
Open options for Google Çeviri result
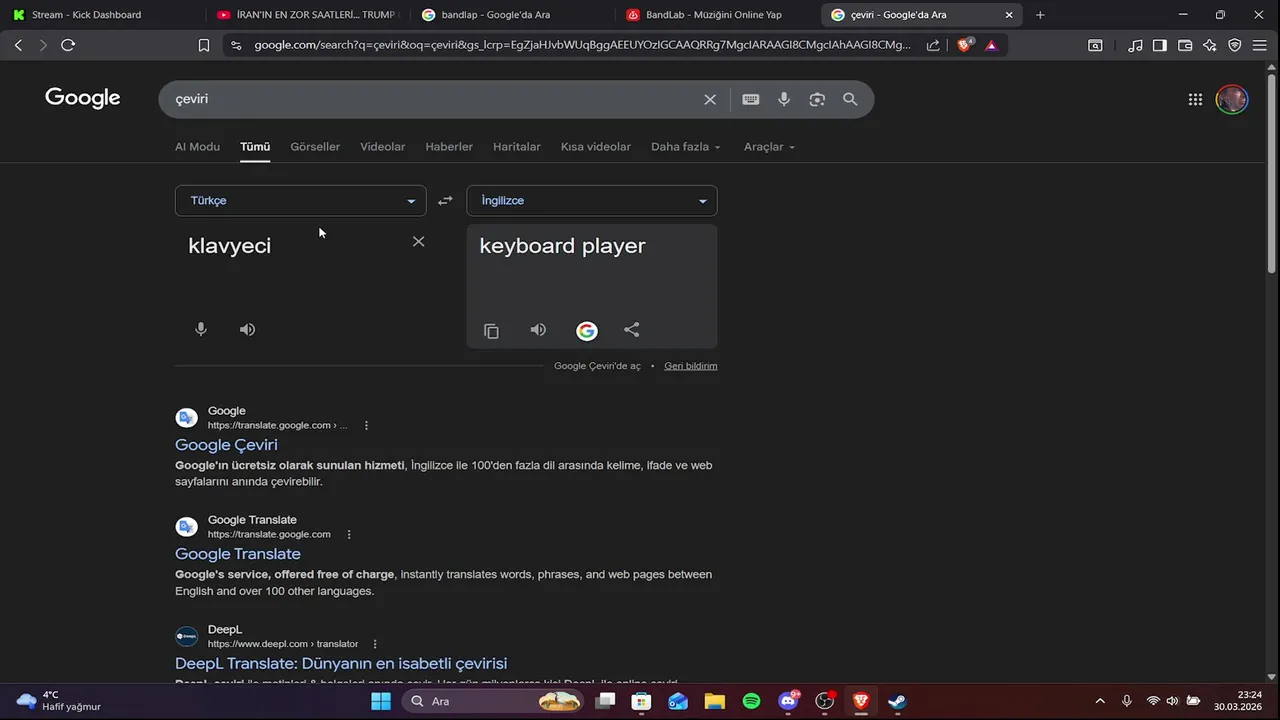pyautogui.click(x=366, y=425)
